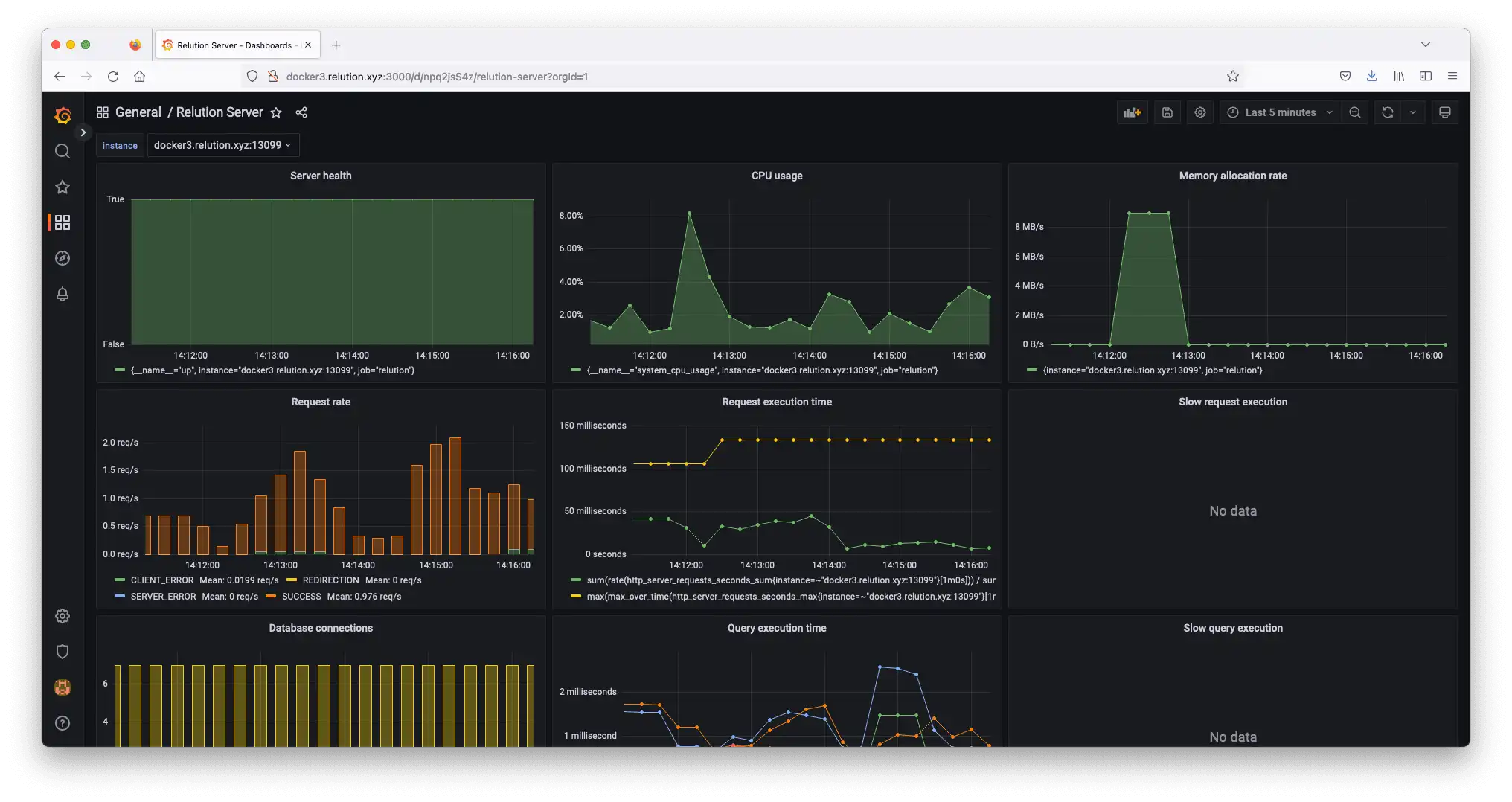Click the browser address bar URL
Viewport: 1512px width, 802px height.
[437, 77]
